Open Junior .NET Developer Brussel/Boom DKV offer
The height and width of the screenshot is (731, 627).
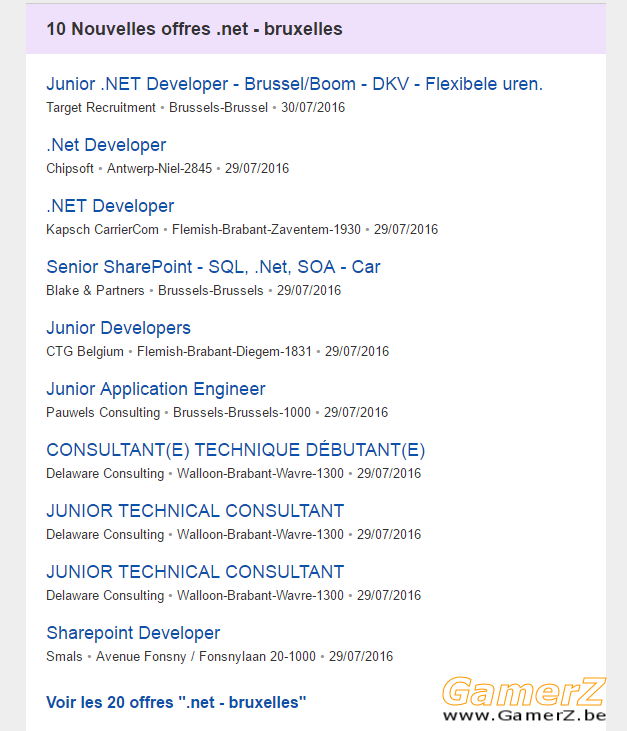tap(294, 84)
